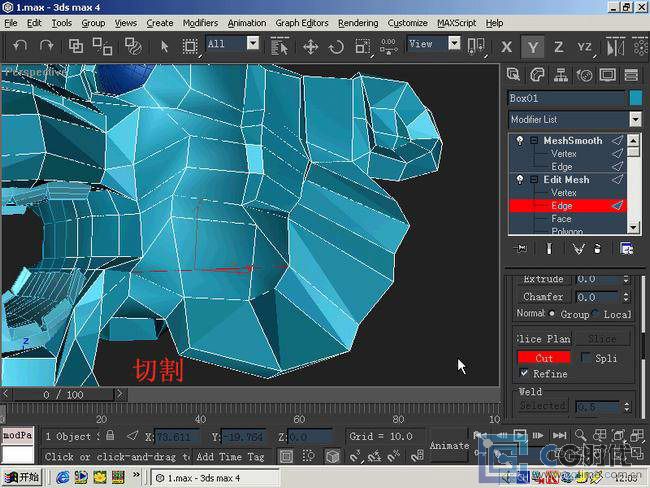
Task: Click the rectangular Selection Region icon
Action: [x=190, y=46]
